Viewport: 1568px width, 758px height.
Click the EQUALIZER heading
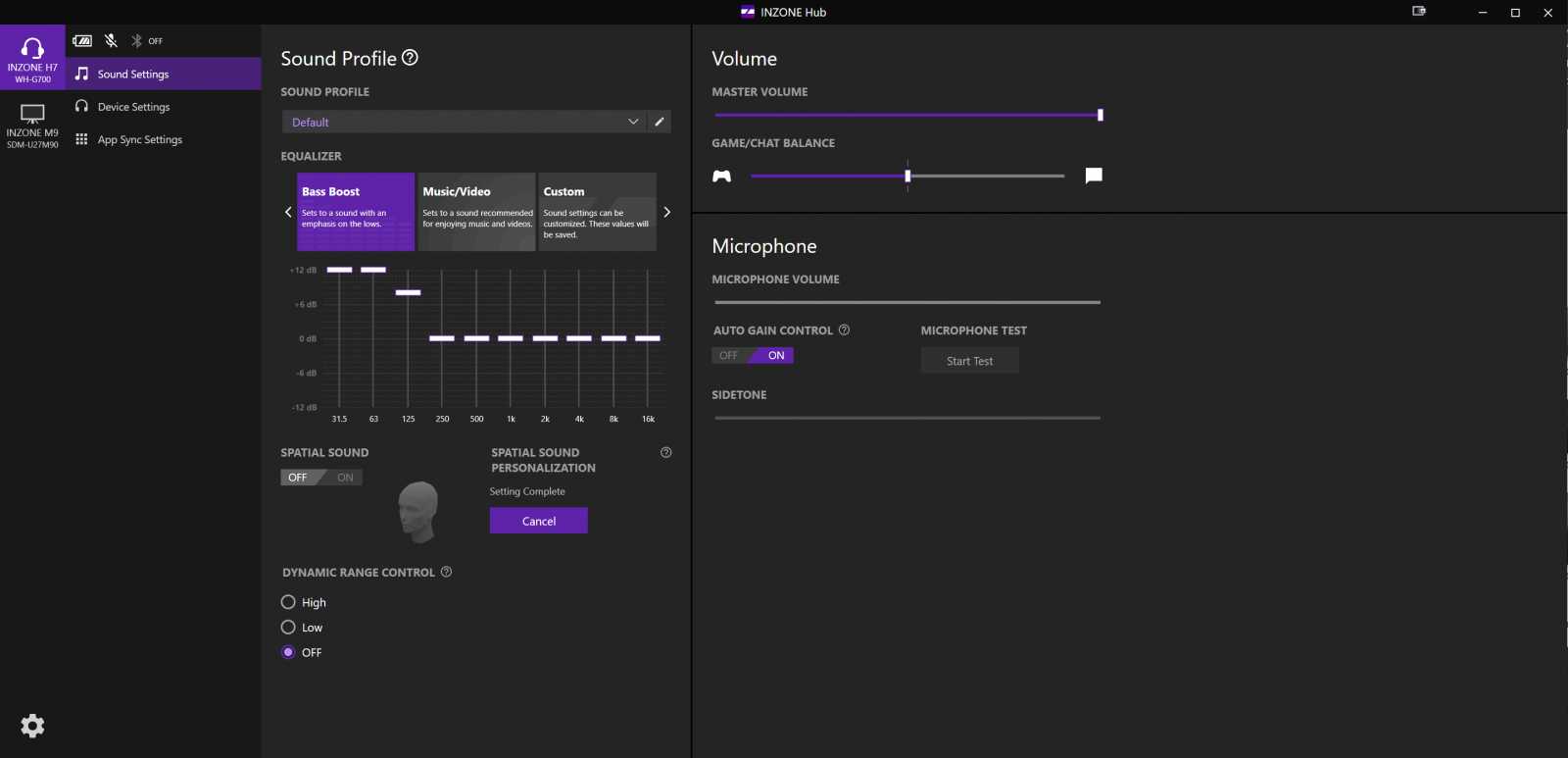coord(311,156)
